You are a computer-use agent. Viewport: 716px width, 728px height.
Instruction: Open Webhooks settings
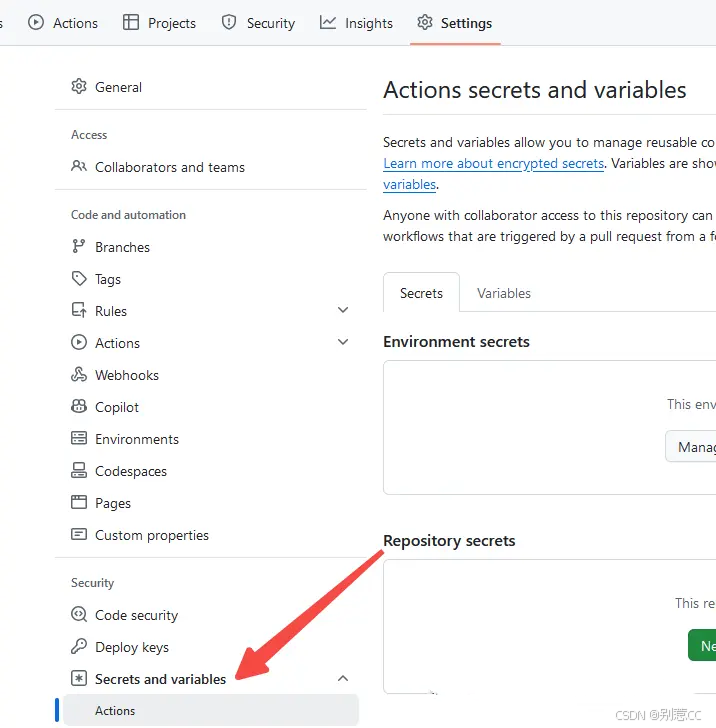tap(211, 375)
